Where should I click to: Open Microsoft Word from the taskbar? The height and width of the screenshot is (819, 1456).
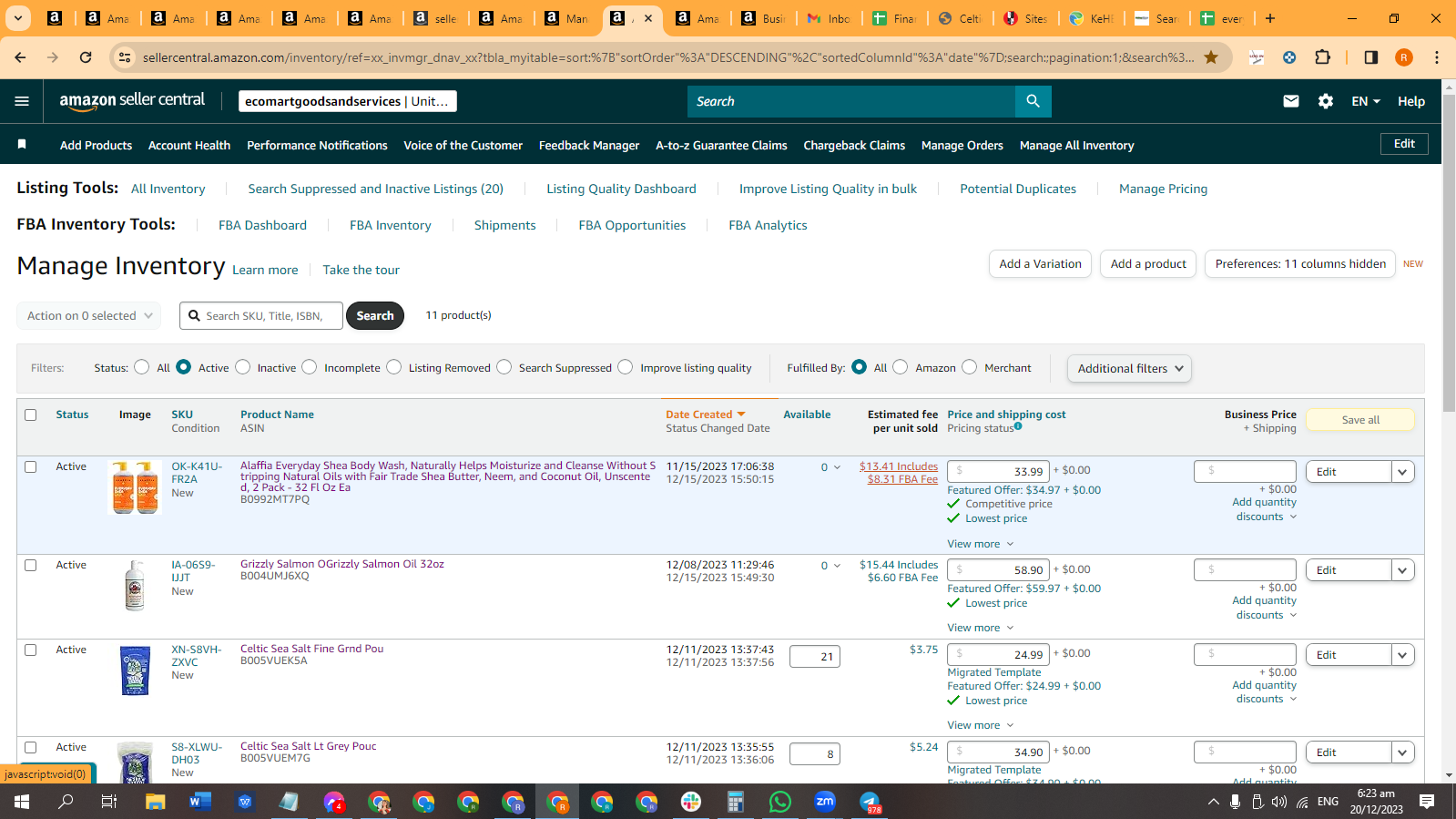pos(200,802)
